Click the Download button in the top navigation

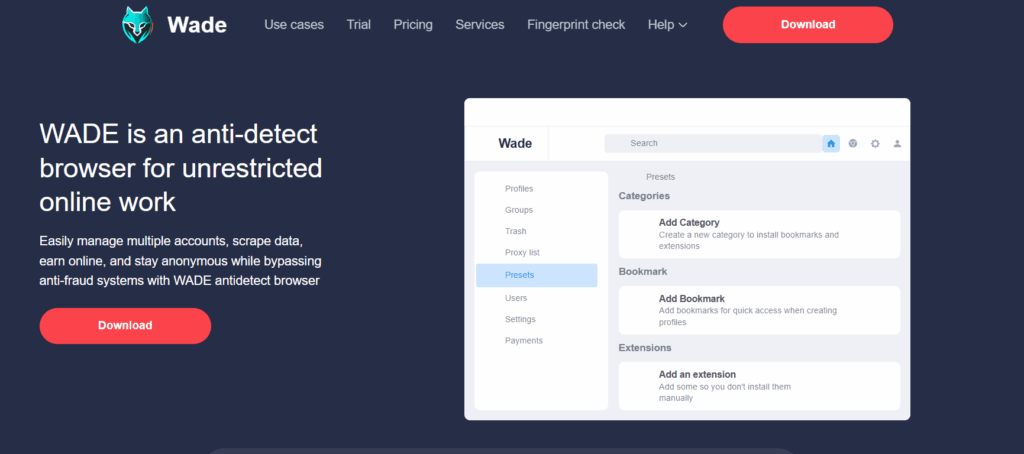click(807, 25)
